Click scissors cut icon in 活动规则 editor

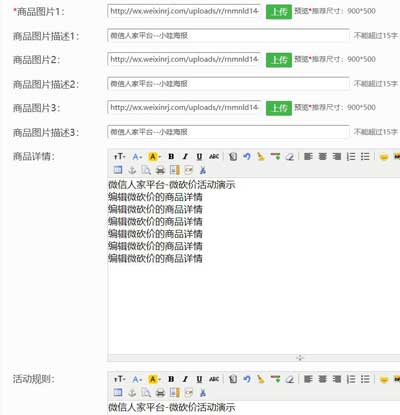(x=203, y=393)
